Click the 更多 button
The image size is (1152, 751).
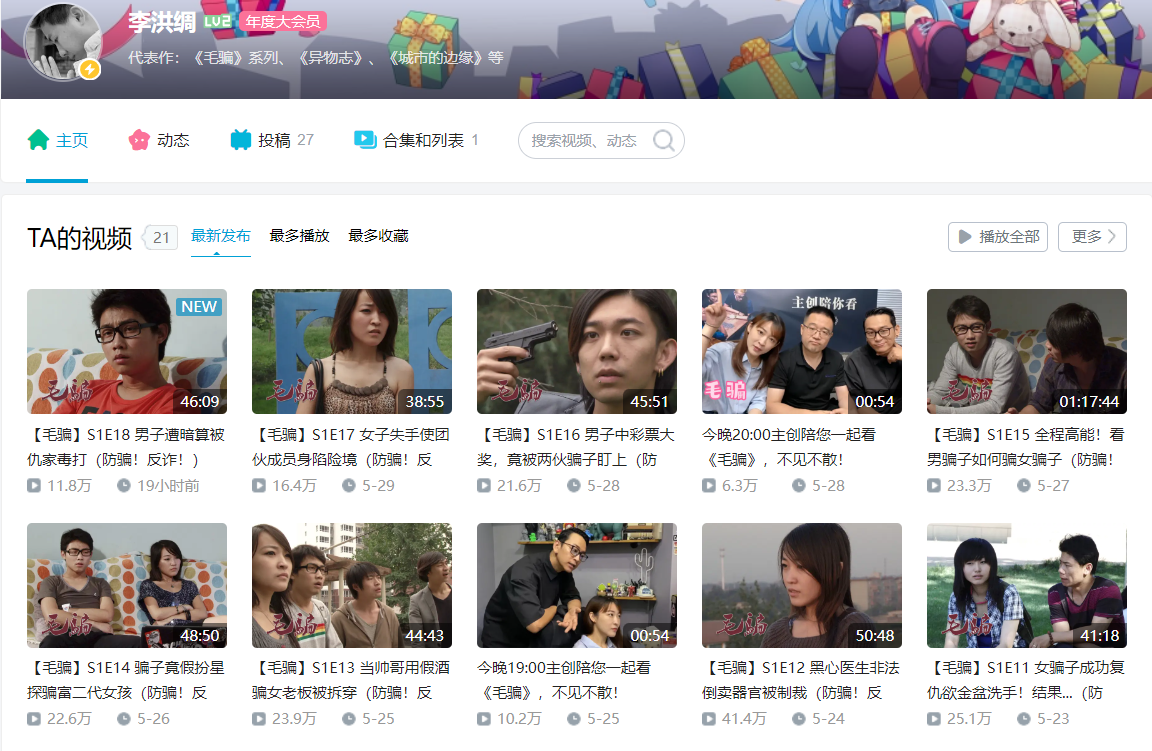click(1092, 237)
